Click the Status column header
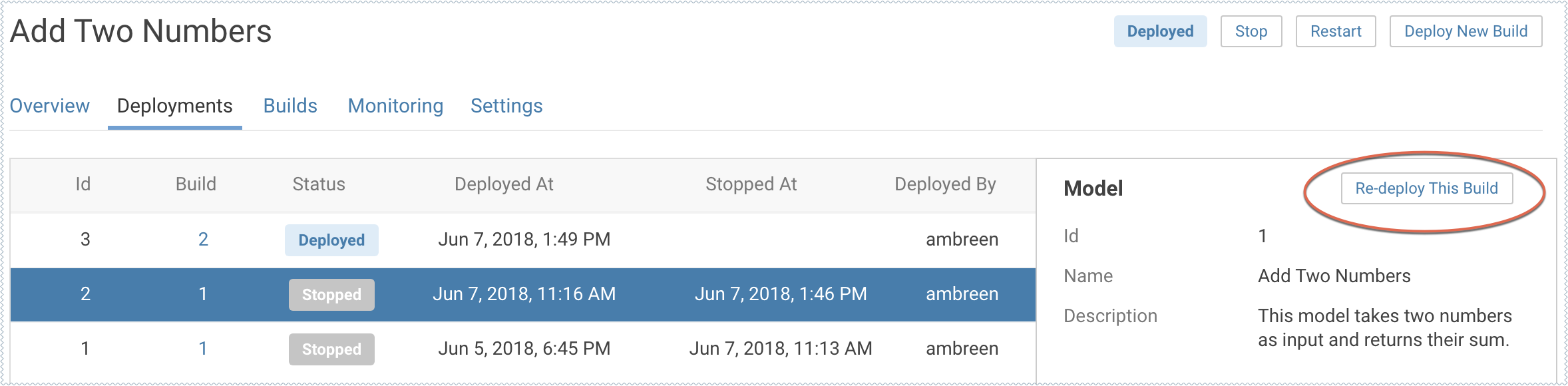 (x=319, y=184)
